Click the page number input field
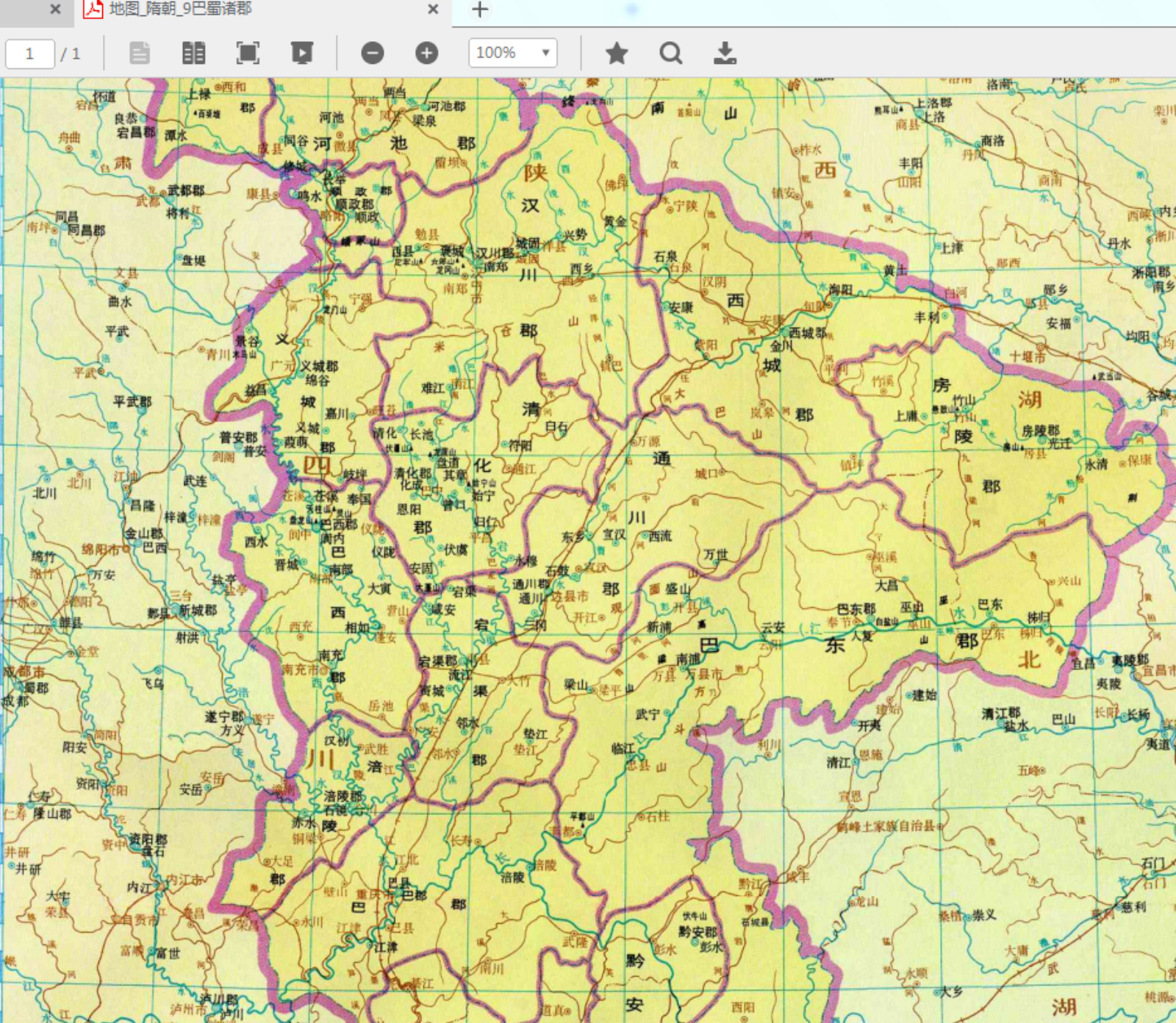Image resolution: width=1176 pixels, height=1023 pixels. (30, 54)
